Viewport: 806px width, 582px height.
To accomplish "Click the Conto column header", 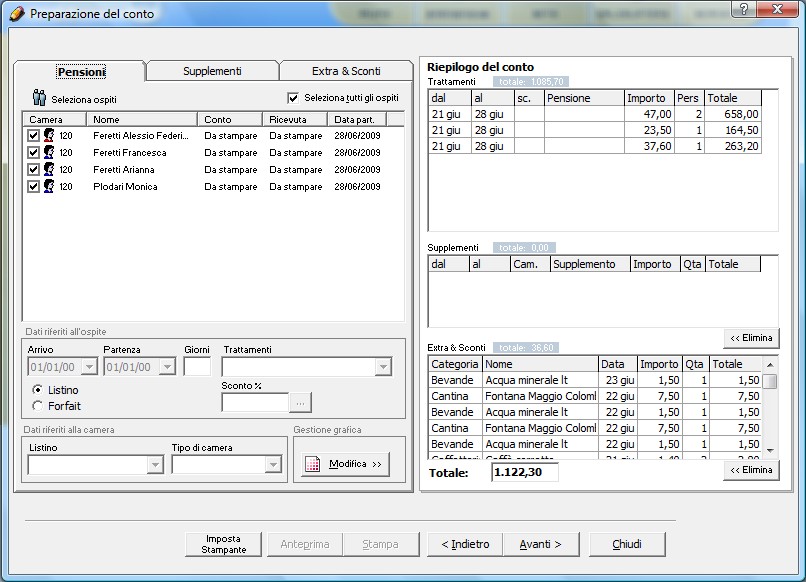I will (230, 119).
